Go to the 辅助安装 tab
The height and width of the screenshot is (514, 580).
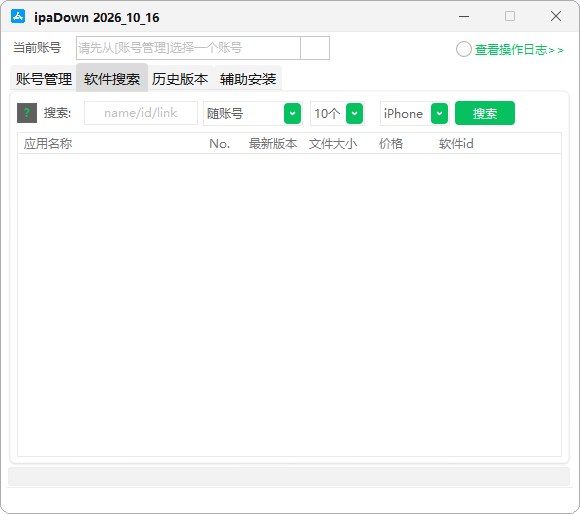tap(248, 79)
